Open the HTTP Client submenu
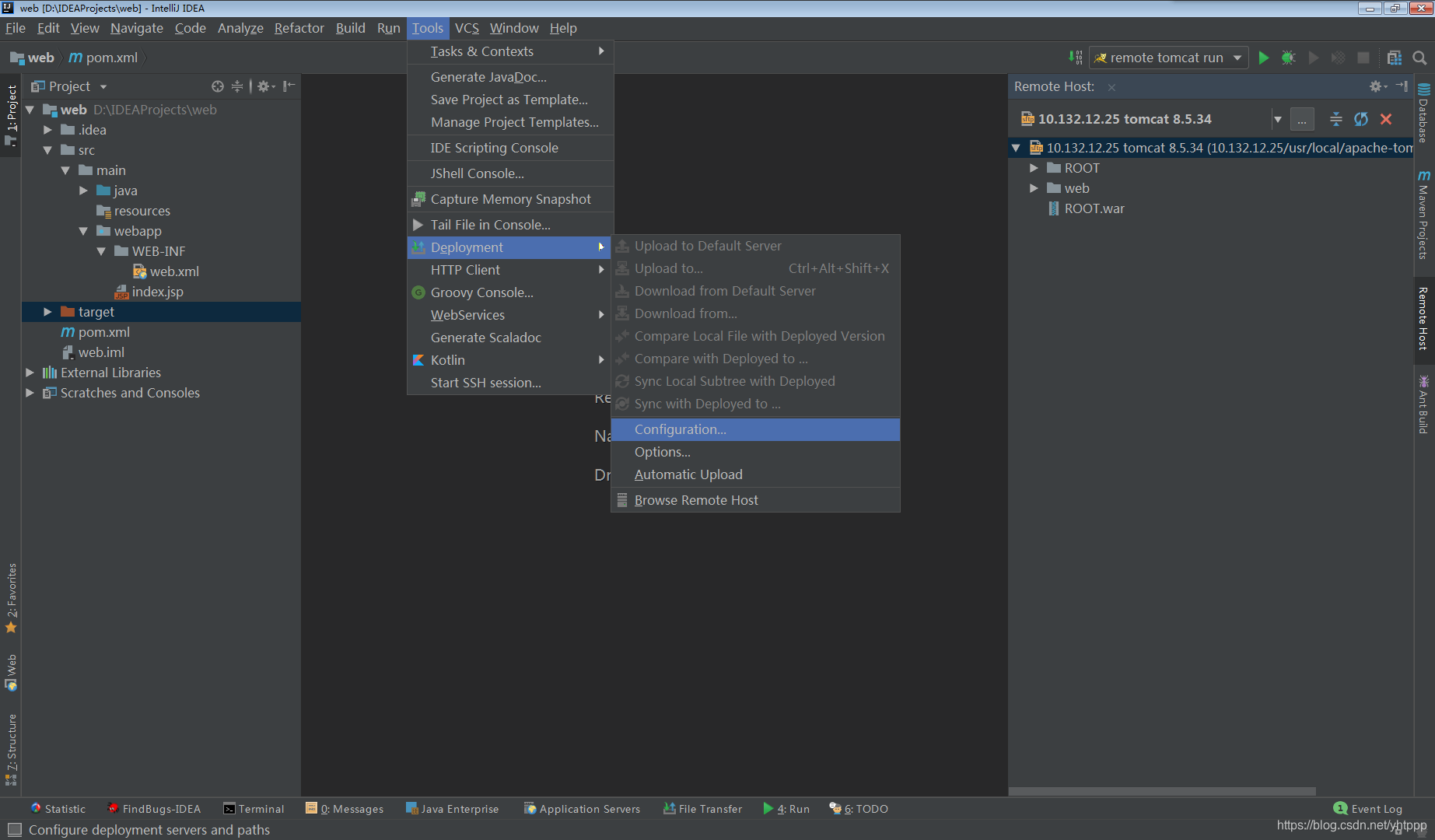Screen dimensions: 1435x840 pyautogui.click(x=510, y=270)
